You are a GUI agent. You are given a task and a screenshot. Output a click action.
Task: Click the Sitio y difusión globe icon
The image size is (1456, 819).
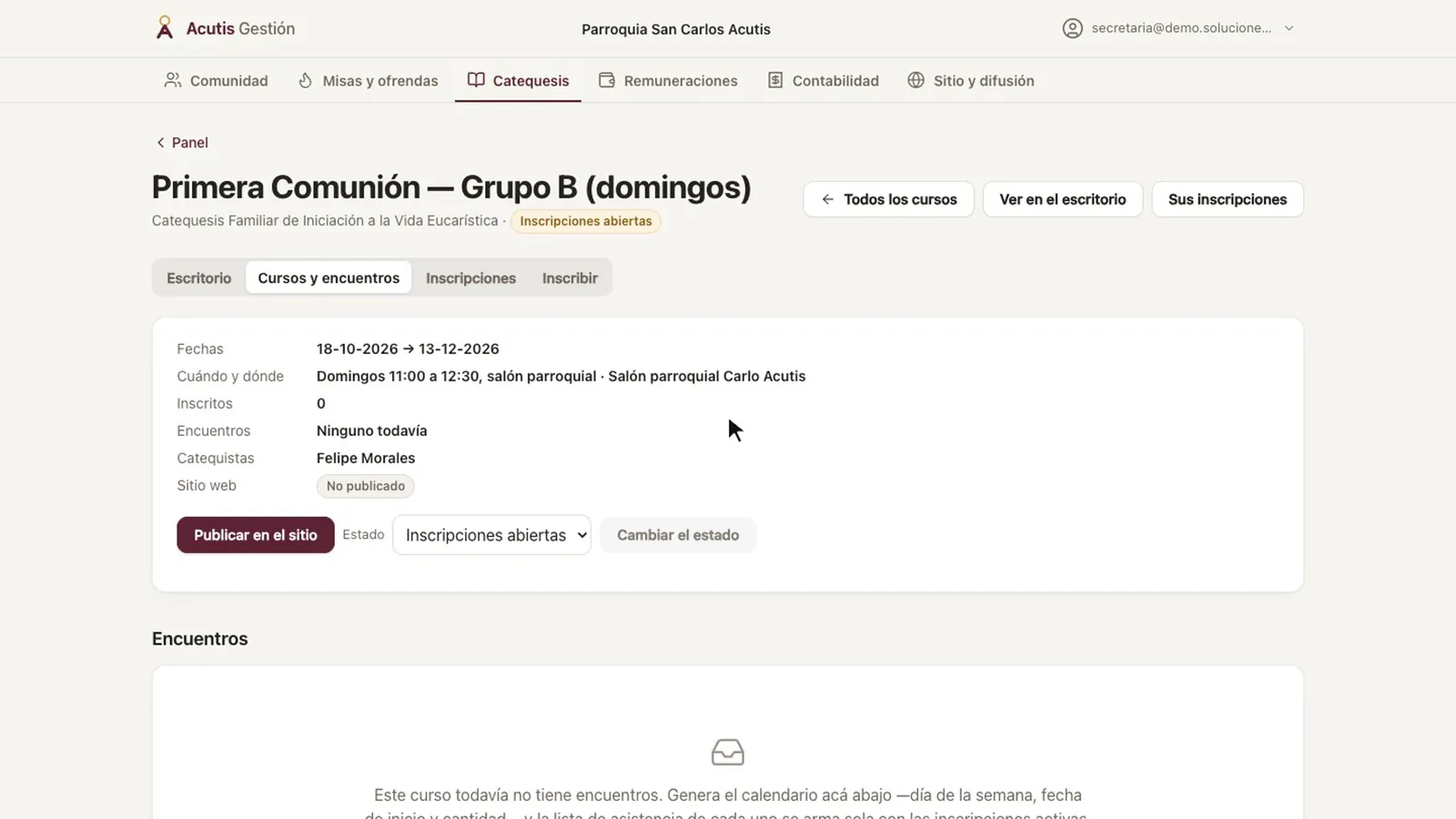pos(916,80)
